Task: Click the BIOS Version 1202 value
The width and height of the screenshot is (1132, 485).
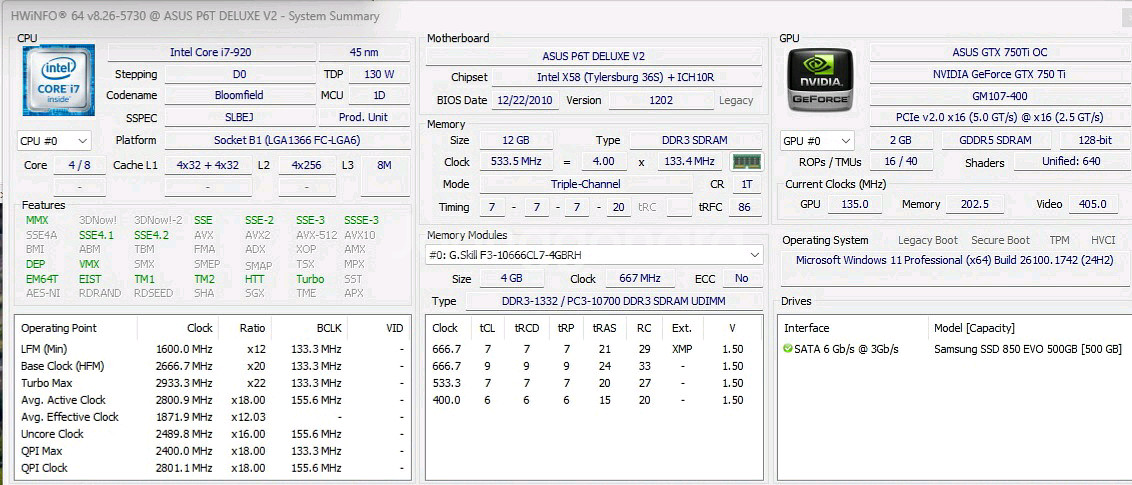Action: pyautogui.click(x=661, y=100)
